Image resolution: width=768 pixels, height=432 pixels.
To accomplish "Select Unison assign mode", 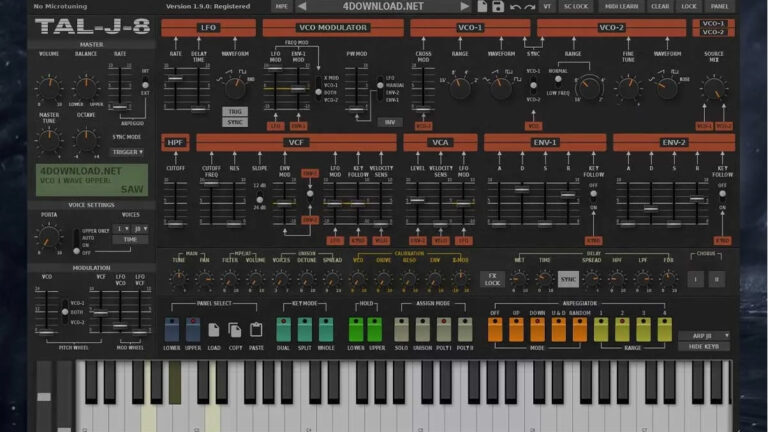I will tap(422, 329).
